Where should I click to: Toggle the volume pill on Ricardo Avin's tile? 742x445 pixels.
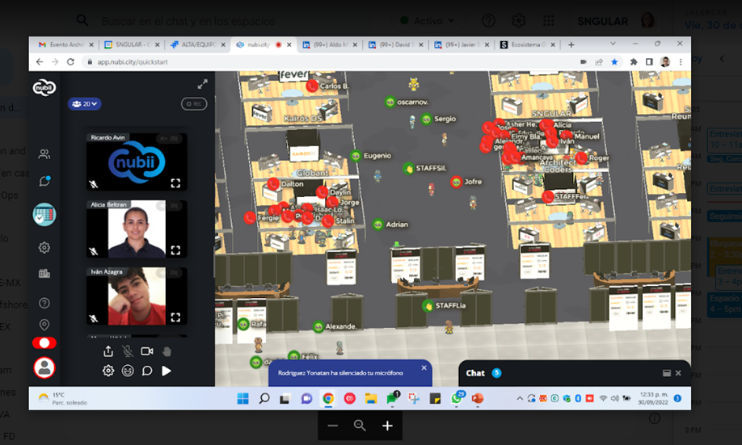pos(169,139)
